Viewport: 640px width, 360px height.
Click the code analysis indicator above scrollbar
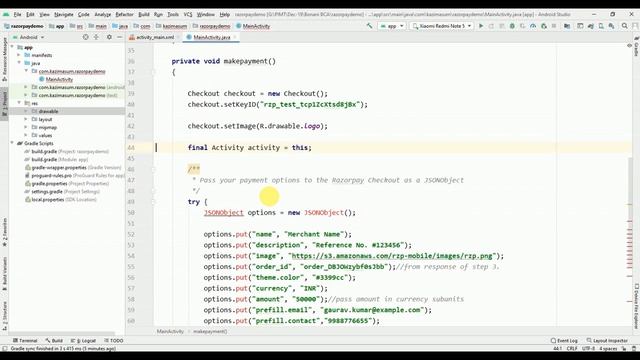(629, 46)
